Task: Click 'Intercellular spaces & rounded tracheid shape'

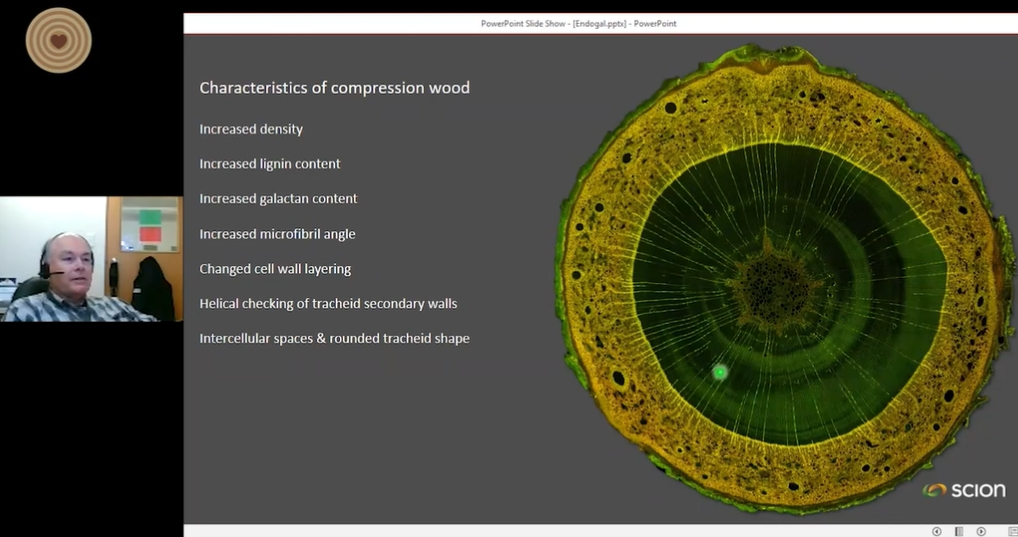Action: (x=334, y=338)
